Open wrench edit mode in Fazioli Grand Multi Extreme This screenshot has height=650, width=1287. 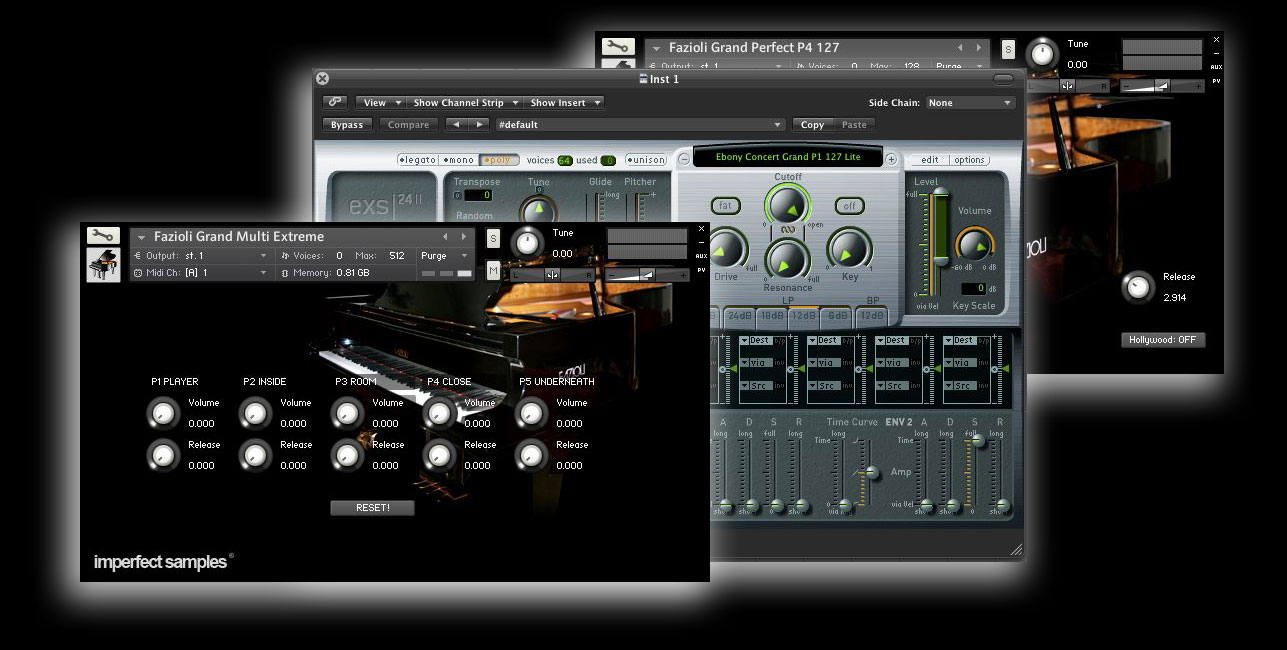point(103,236)
